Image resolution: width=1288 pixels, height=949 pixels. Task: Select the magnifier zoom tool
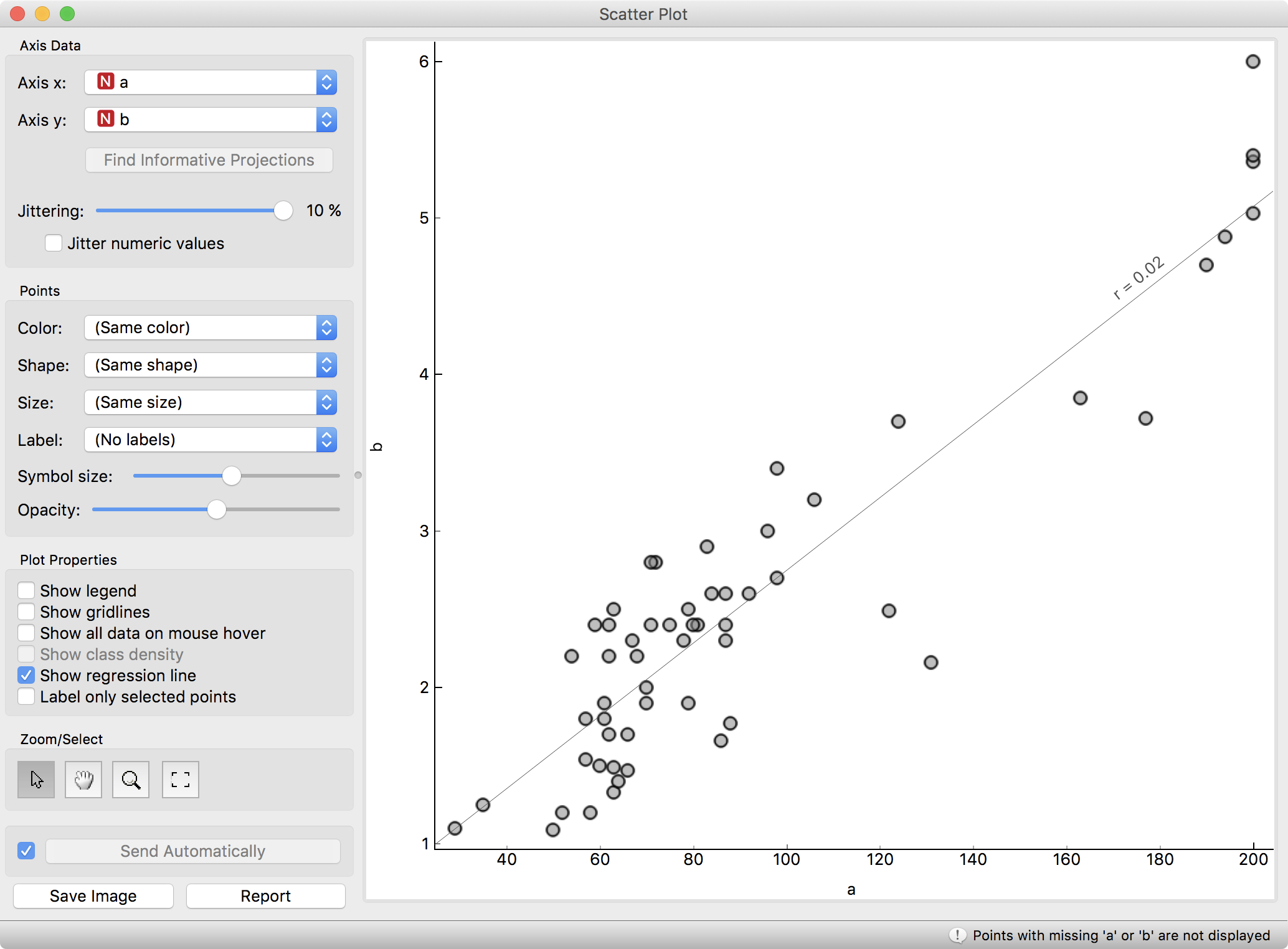tap(131, 779)
